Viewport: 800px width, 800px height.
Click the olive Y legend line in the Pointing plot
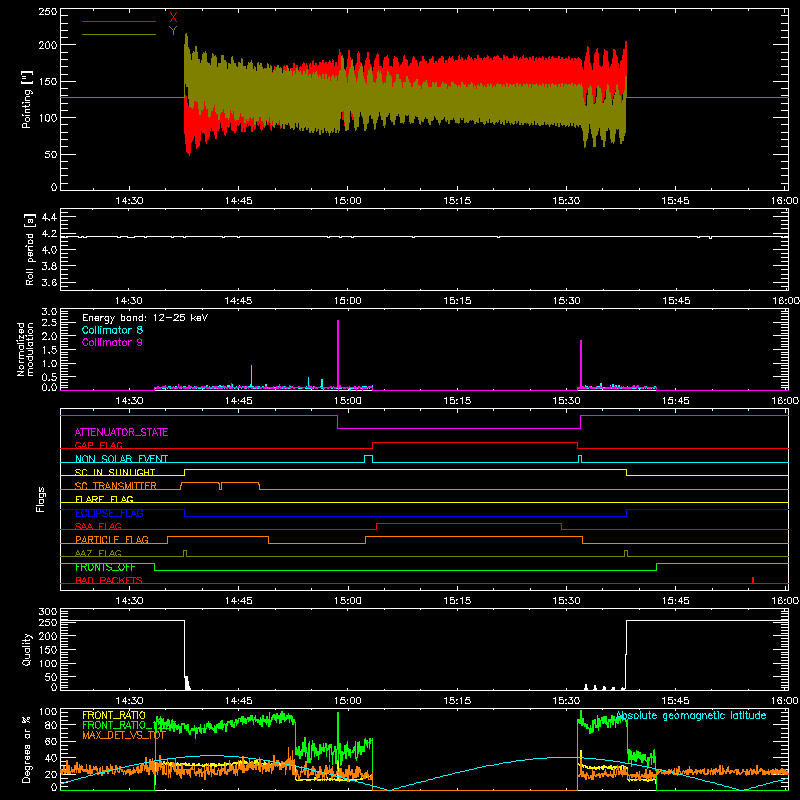pos(118,35)
